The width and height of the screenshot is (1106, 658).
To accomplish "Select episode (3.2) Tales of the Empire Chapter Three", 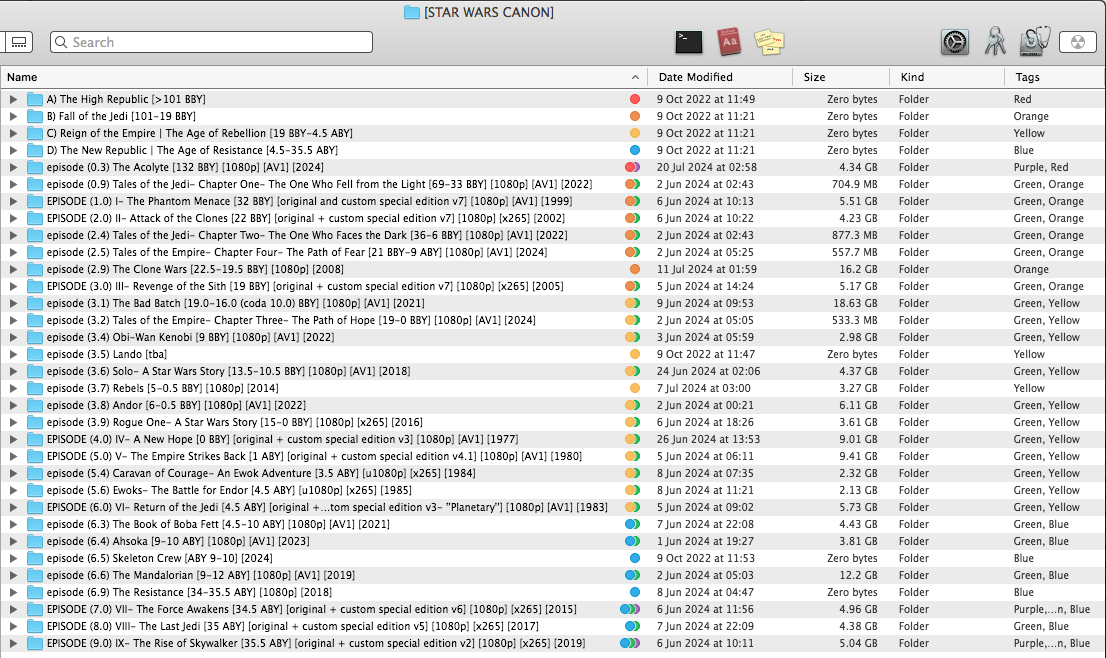I will pos(553,320).
